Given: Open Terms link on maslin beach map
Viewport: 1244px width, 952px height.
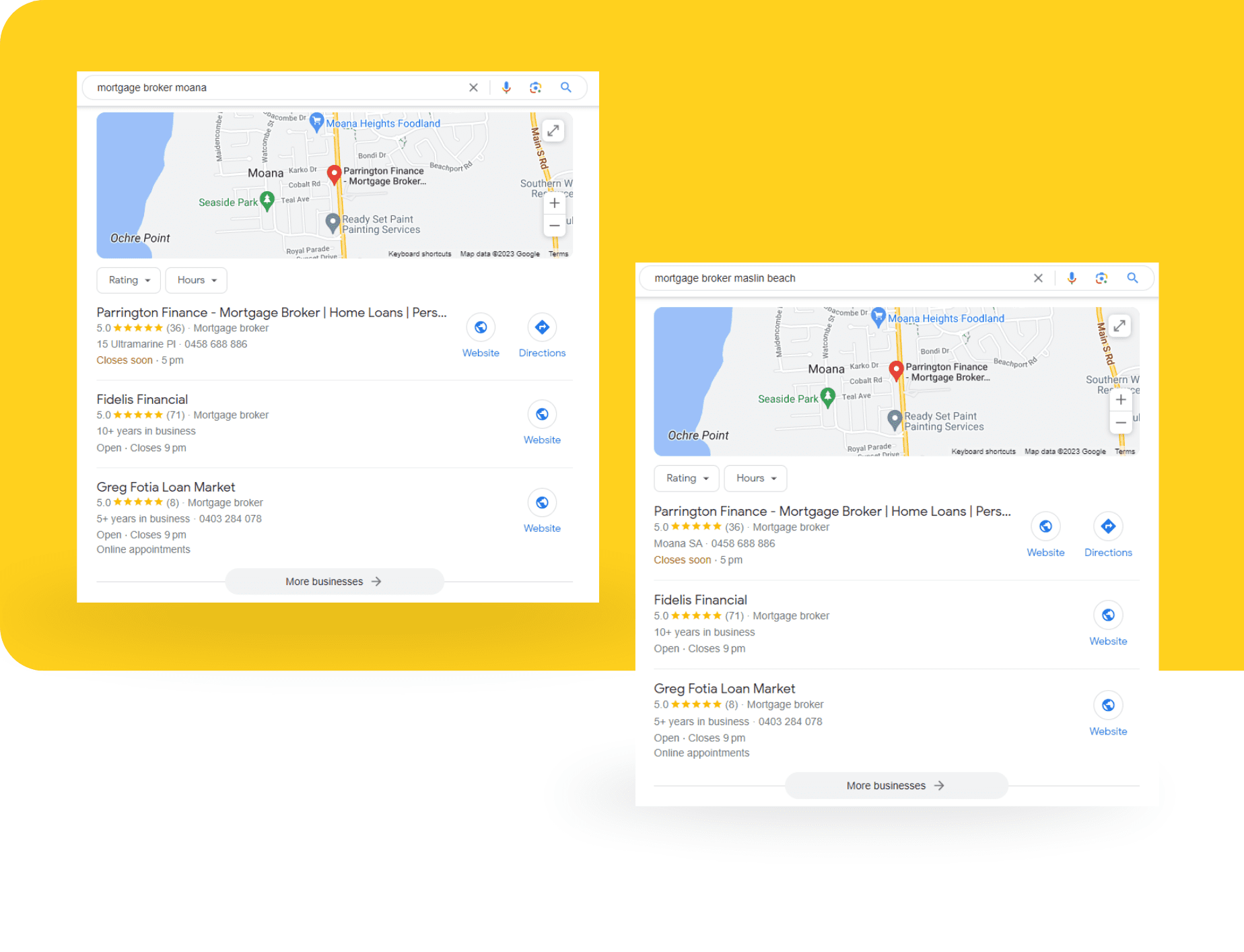Looking at the screenshot, I should [1124, 451].
